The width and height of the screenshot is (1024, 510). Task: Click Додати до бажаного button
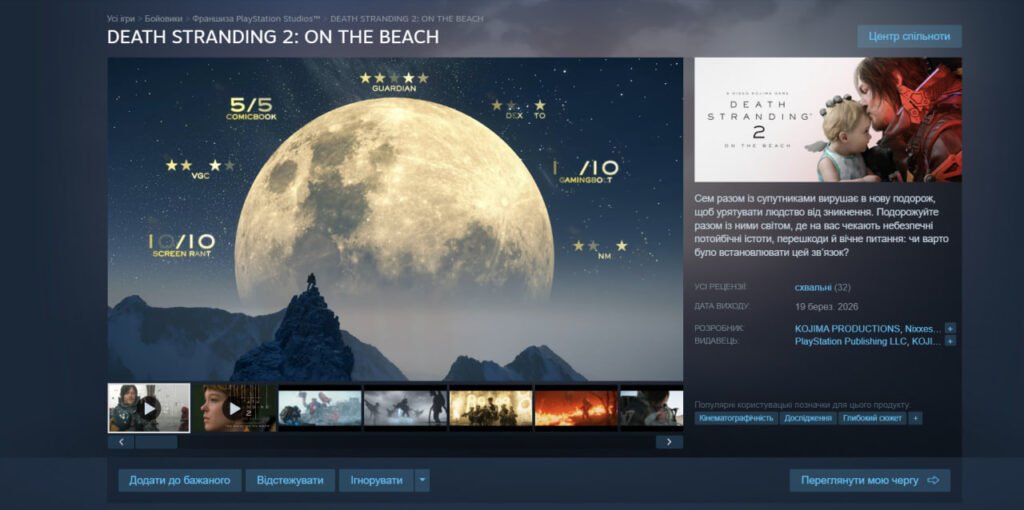[x=180, y=481]
